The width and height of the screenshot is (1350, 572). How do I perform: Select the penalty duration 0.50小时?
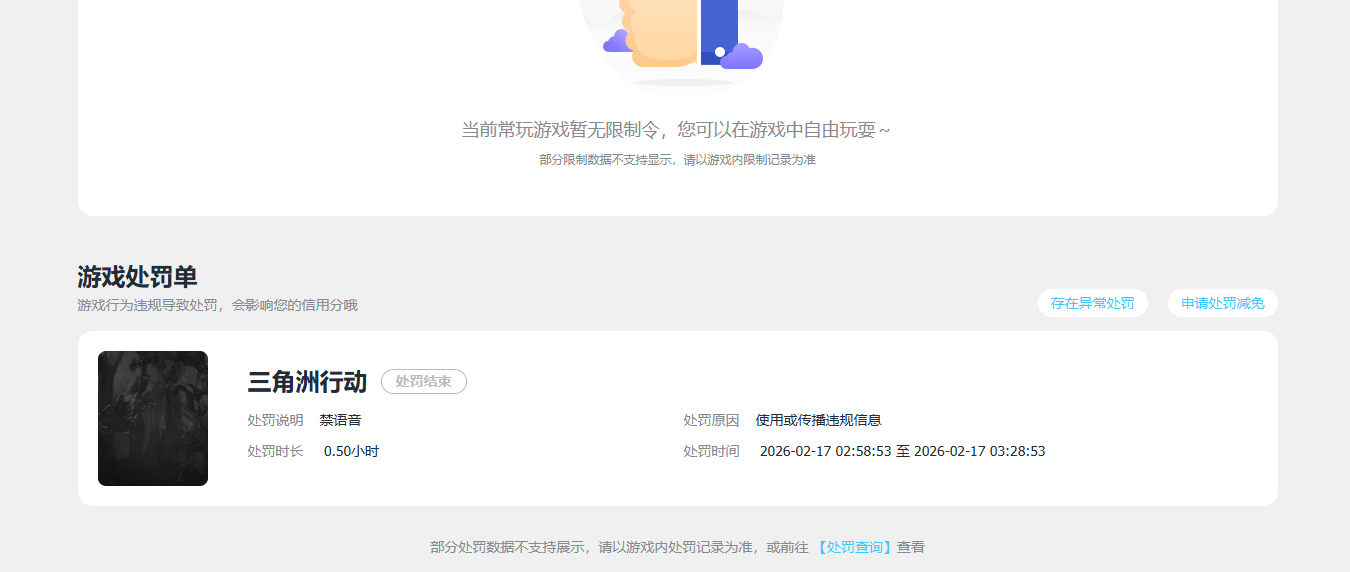(351, 451)
